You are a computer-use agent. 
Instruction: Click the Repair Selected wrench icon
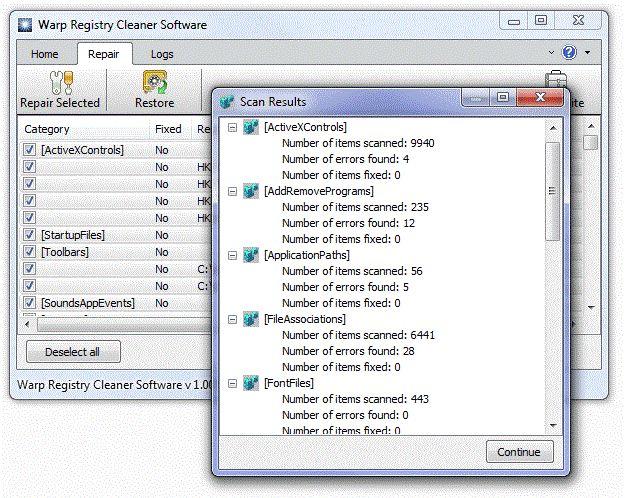[62, 83]
